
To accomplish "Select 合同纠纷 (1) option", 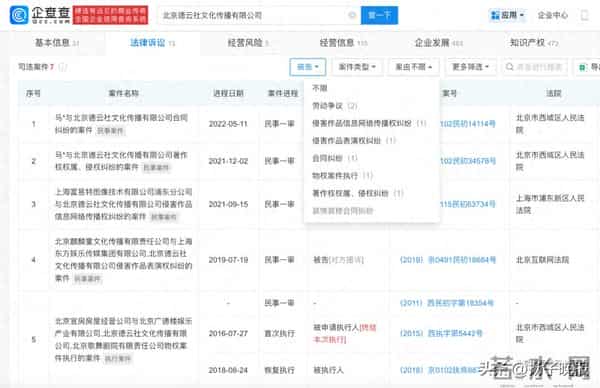I will (334, 158).
